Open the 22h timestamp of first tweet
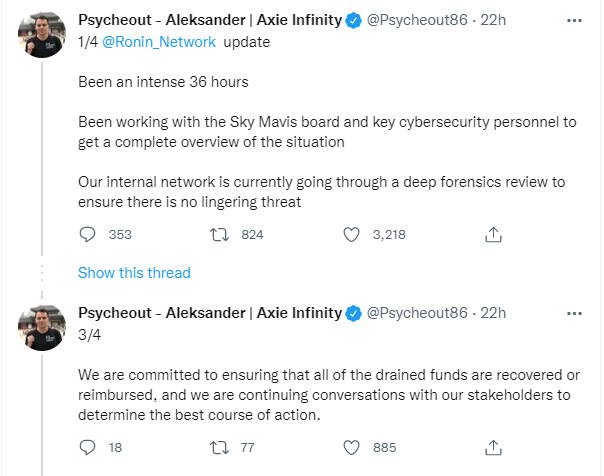604x476 pixels. coord(493,20)
